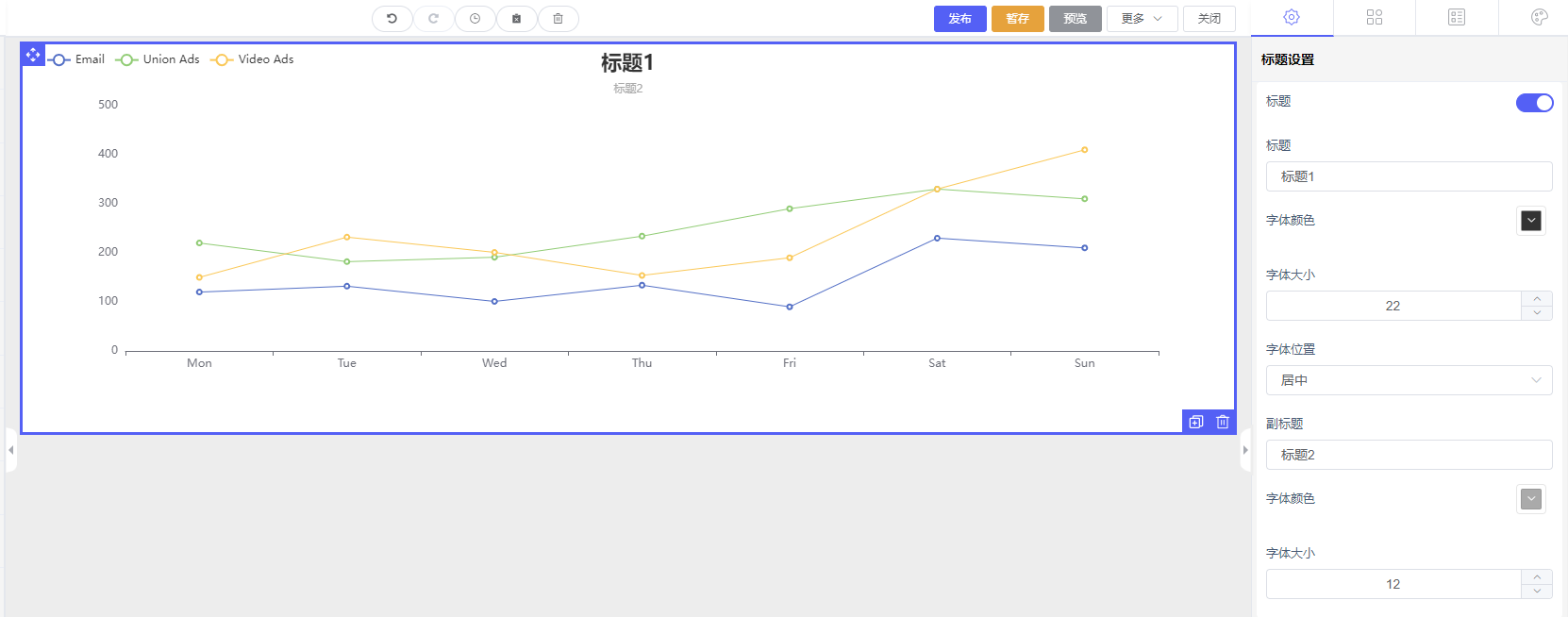Viewport: 1568px width, 617px height.
Task: Click the undo icon in the toolbar
Action: pos(392,19)
